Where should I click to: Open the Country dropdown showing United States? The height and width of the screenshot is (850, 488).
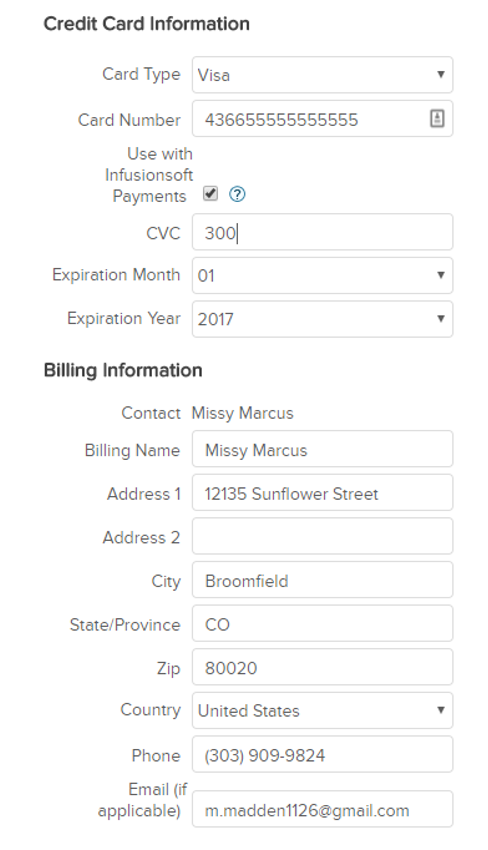coord(322,710)
